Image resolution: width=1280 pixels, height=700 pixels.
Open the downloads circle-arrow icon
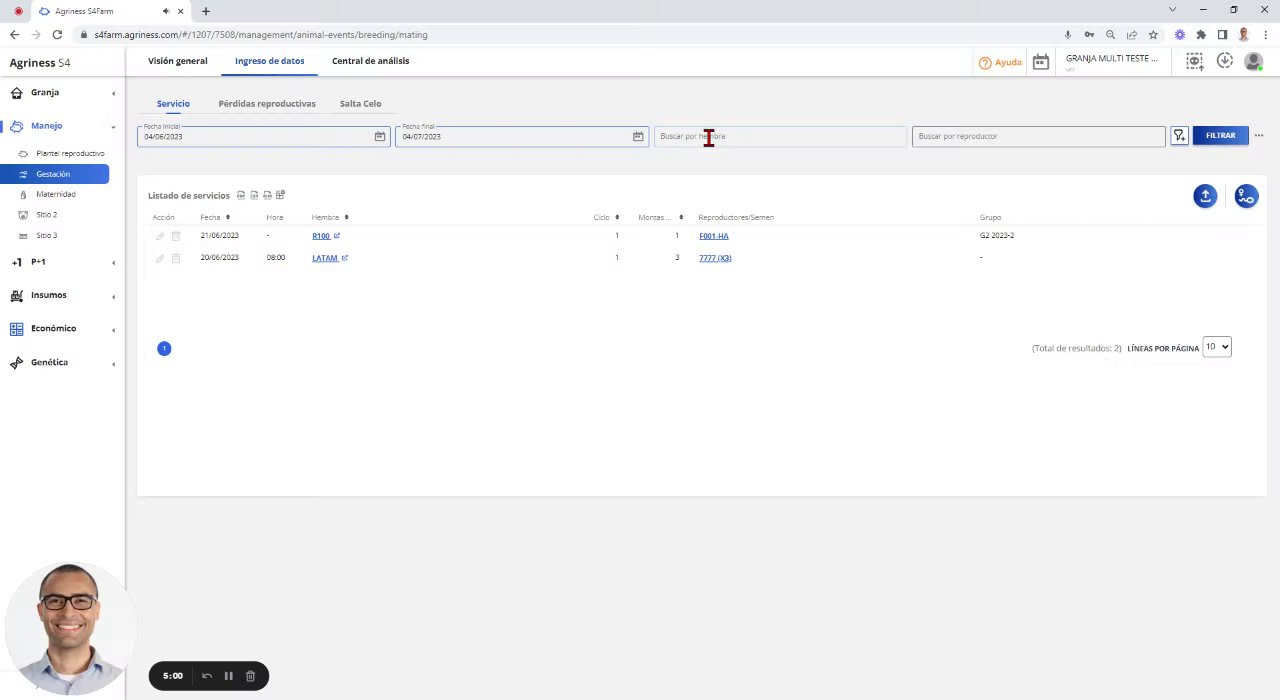[1224, 62]
